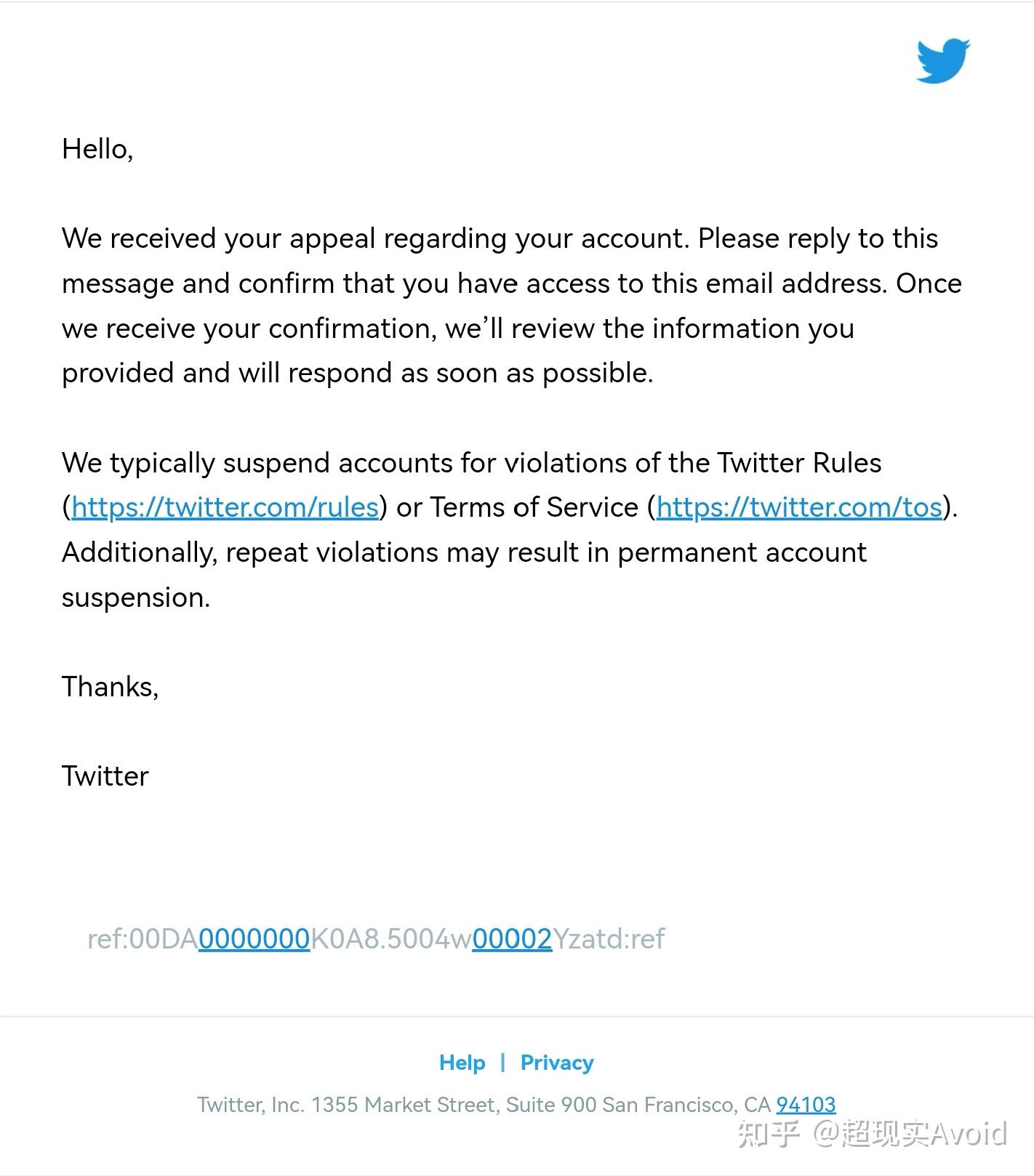Click the "K0A8.5004w" segment of the ref code
This screenshot has width=1034, height=1176.
click(x=391, y=939)
